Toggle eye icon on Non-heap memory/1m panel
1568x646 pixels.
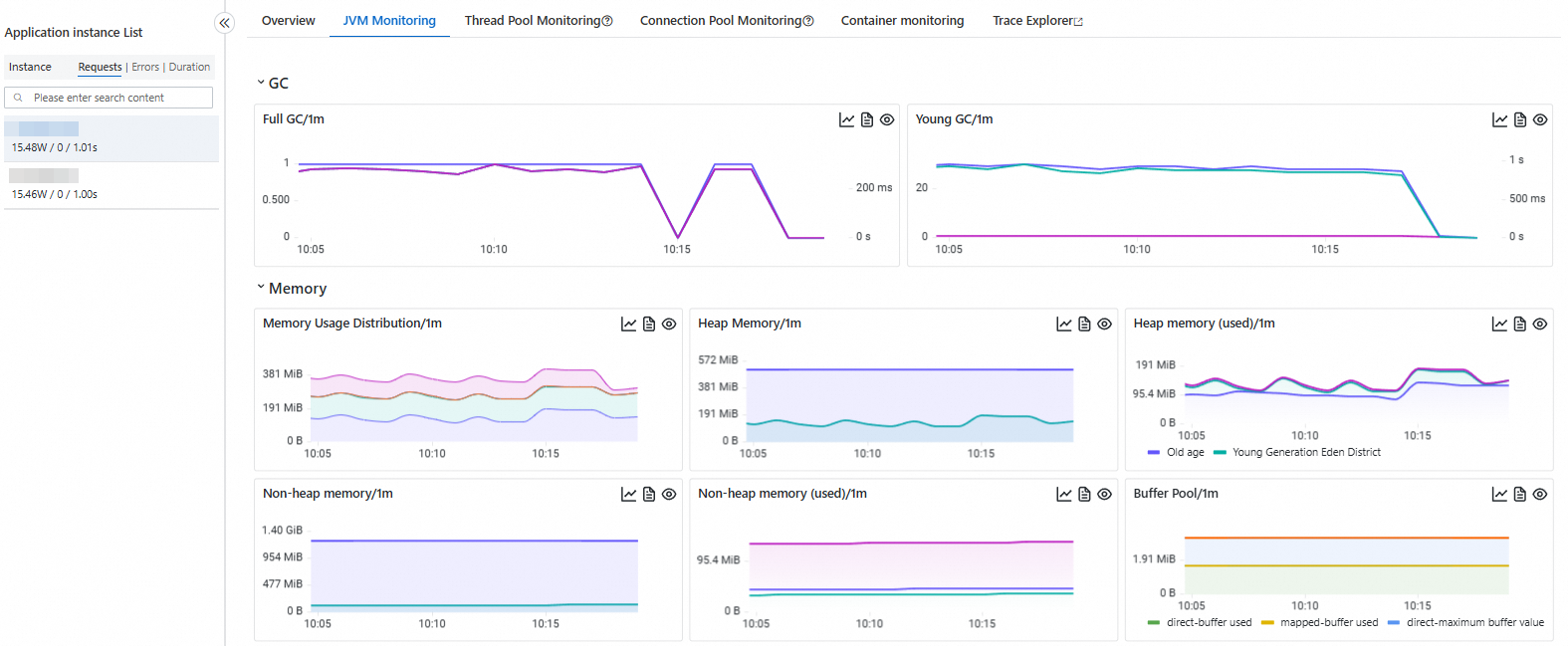(x=669, y=495)
